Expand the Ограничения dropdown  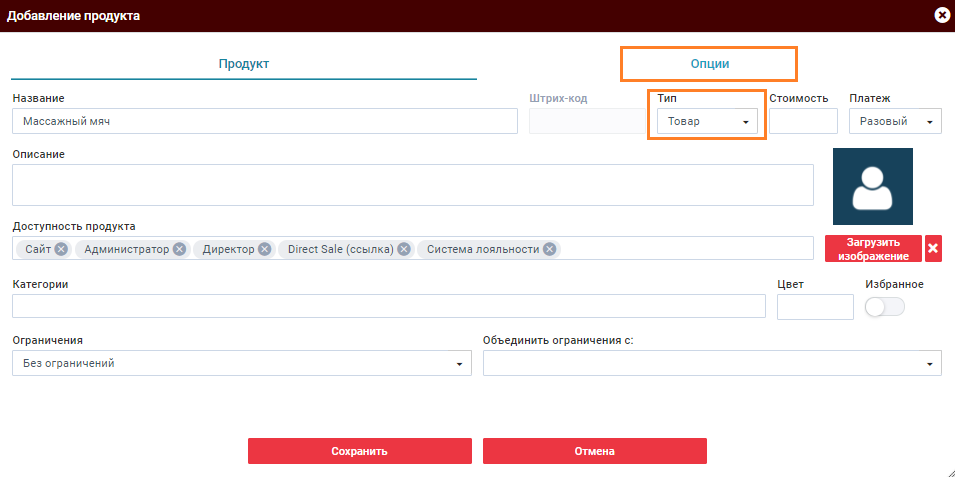(241, 363)
